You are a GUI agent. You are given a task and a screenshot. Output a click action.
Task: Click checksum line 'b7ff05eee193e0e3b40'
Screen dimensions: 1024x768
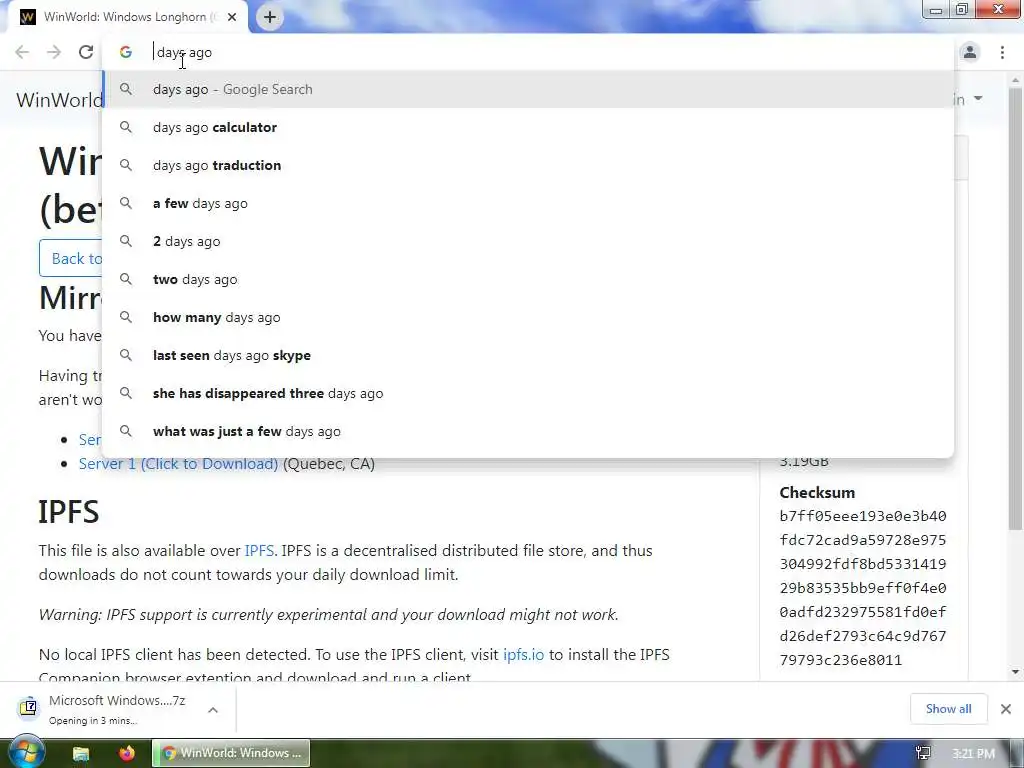pos(863,516)
